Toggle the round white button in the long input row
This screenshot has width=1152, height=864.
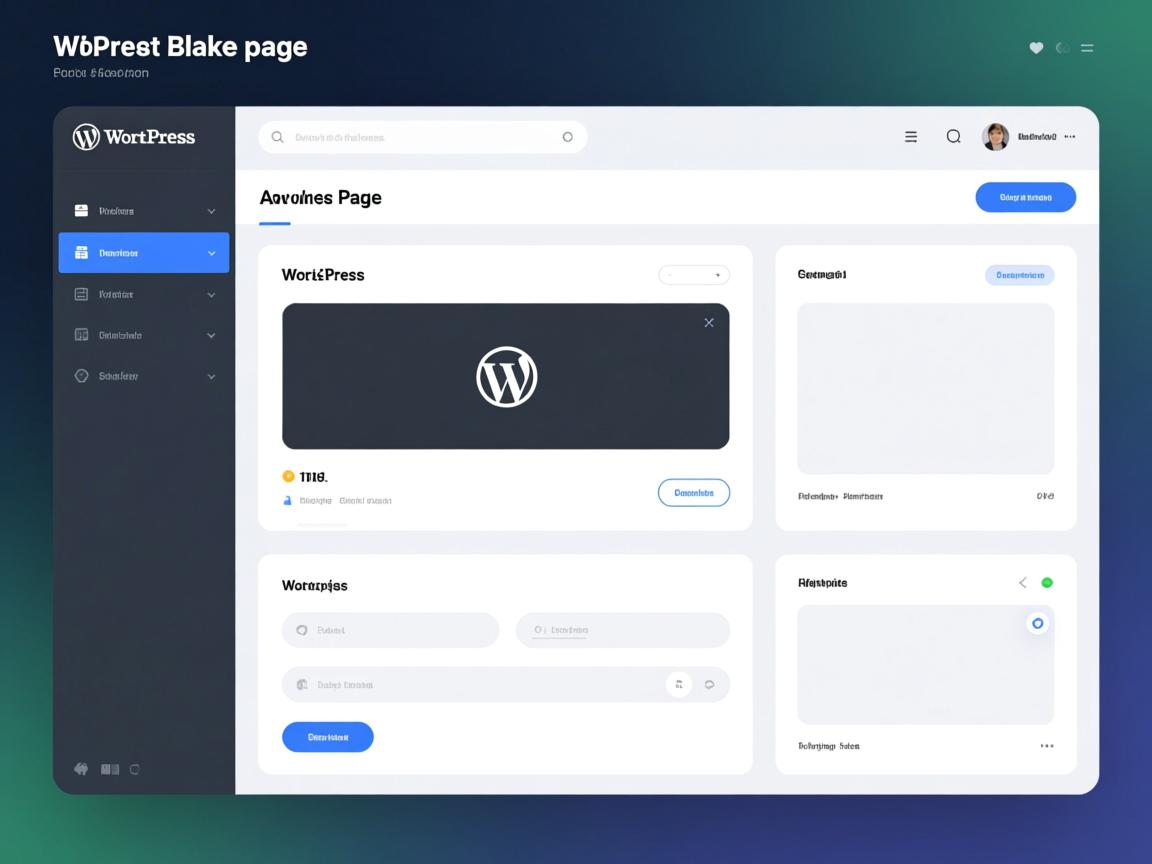(x=679, y=685)
